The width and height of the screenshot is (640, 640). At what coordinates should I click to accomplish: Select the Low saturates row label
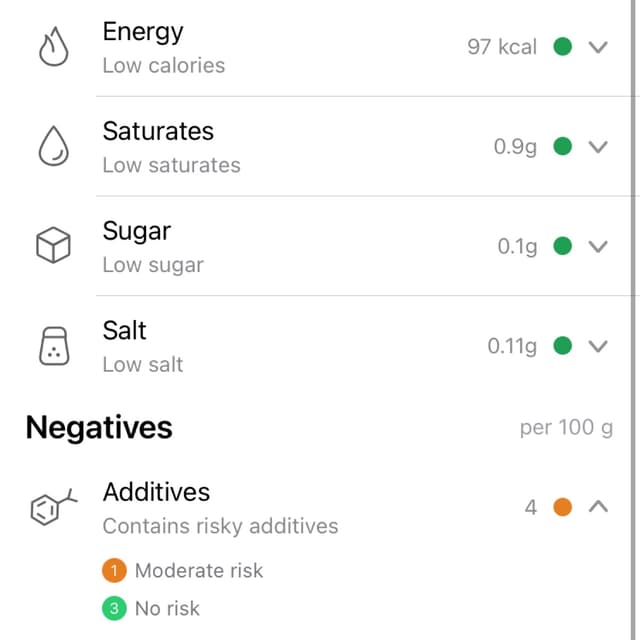pyautogui.click(x=171, y=165)
